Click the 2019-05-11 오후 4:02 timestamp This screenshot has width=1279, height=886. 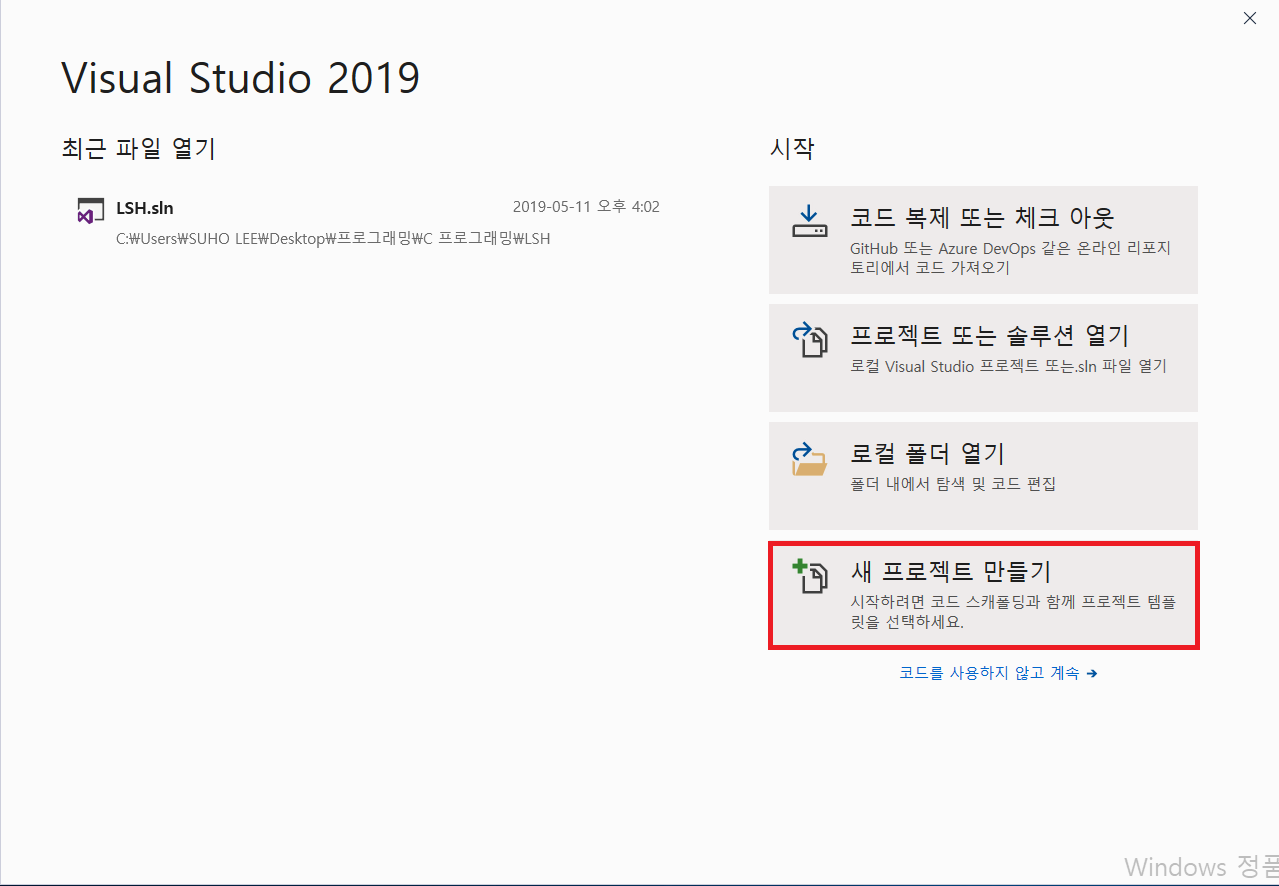[x=586, y=207]
